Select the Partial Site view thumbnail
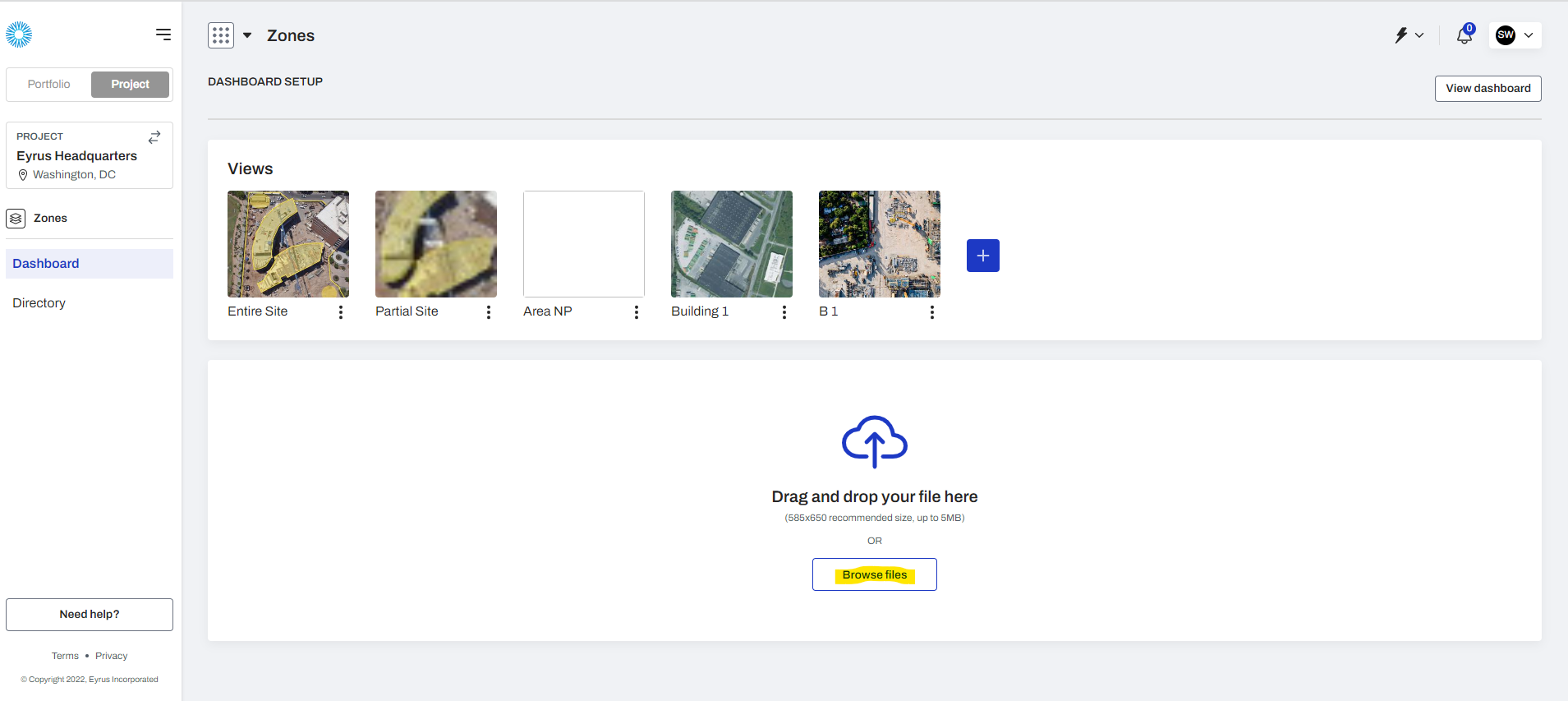1568x701 pixels. [436, 244]
